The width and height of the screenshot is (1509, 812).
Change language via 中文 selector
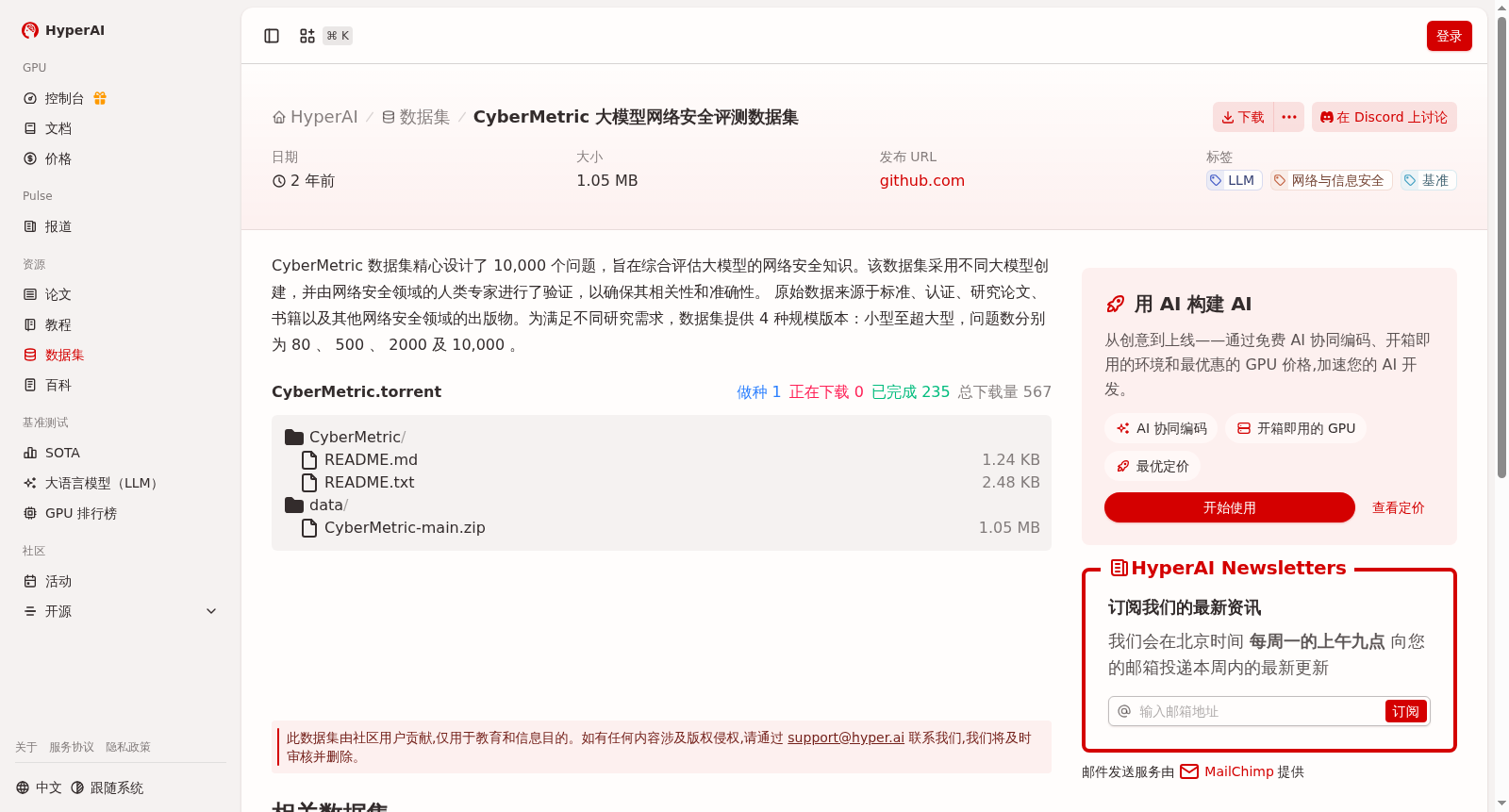39,787
